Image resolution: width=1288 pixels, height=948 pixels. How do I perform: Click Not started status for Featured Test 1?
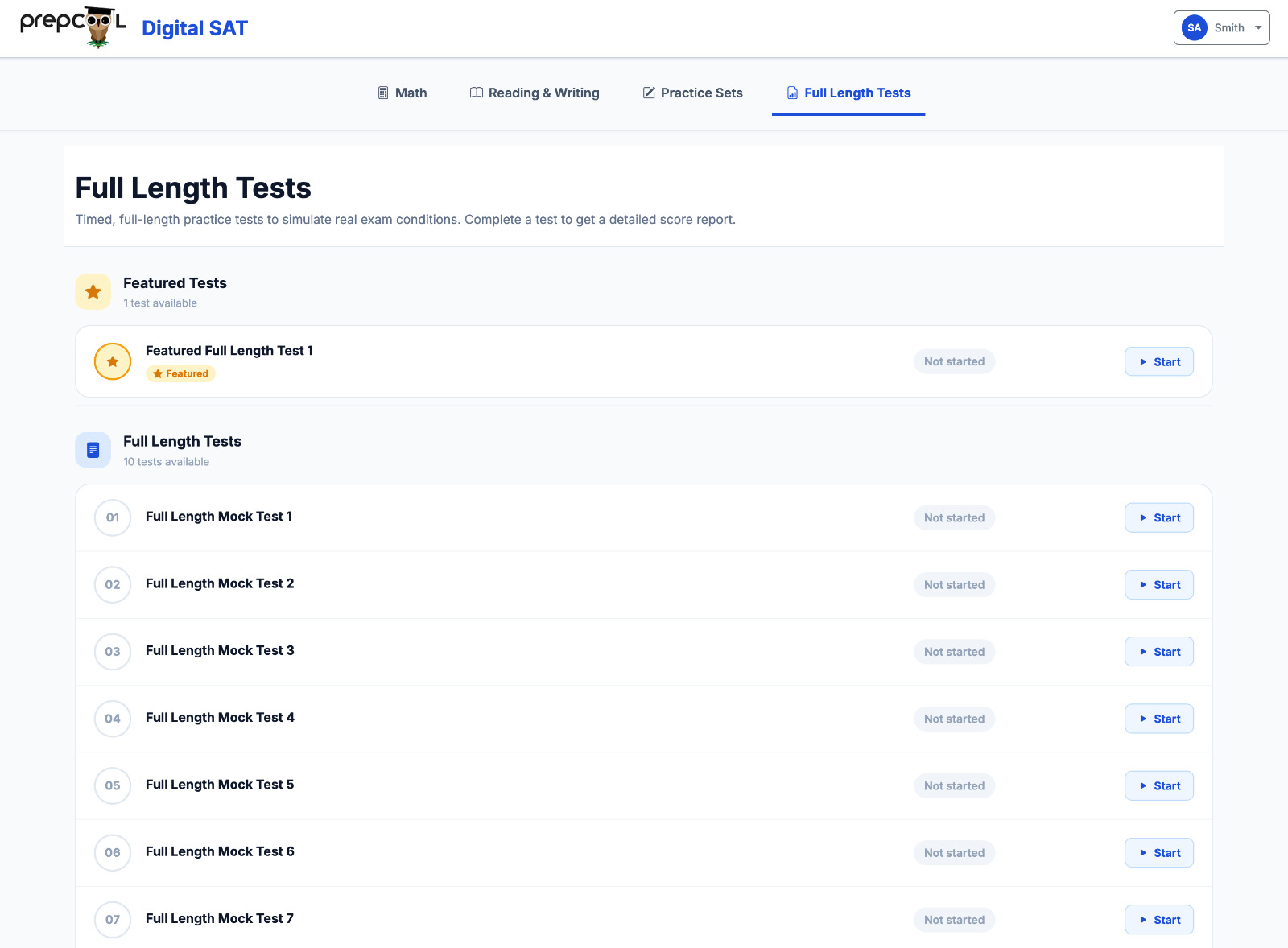pos(954,361)
